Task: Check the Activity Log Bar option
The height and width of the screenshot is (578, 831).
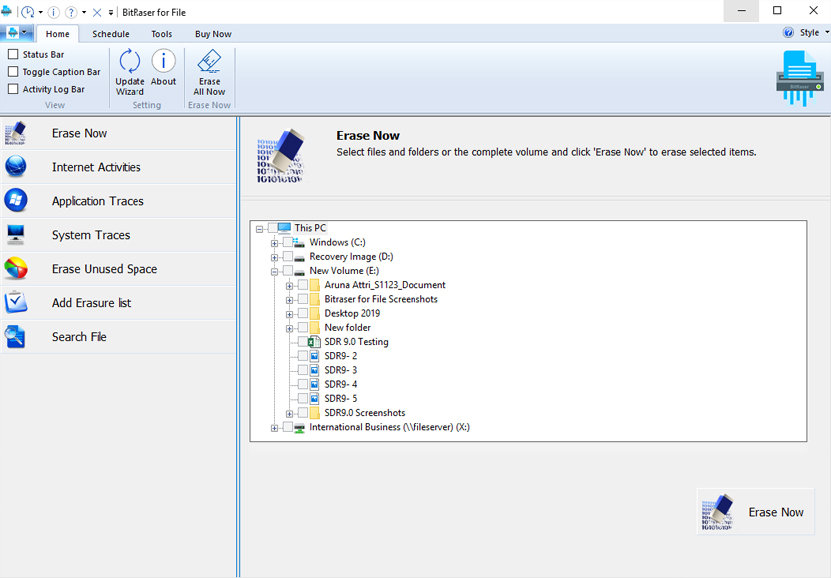Action: click(x=13, y=89)
